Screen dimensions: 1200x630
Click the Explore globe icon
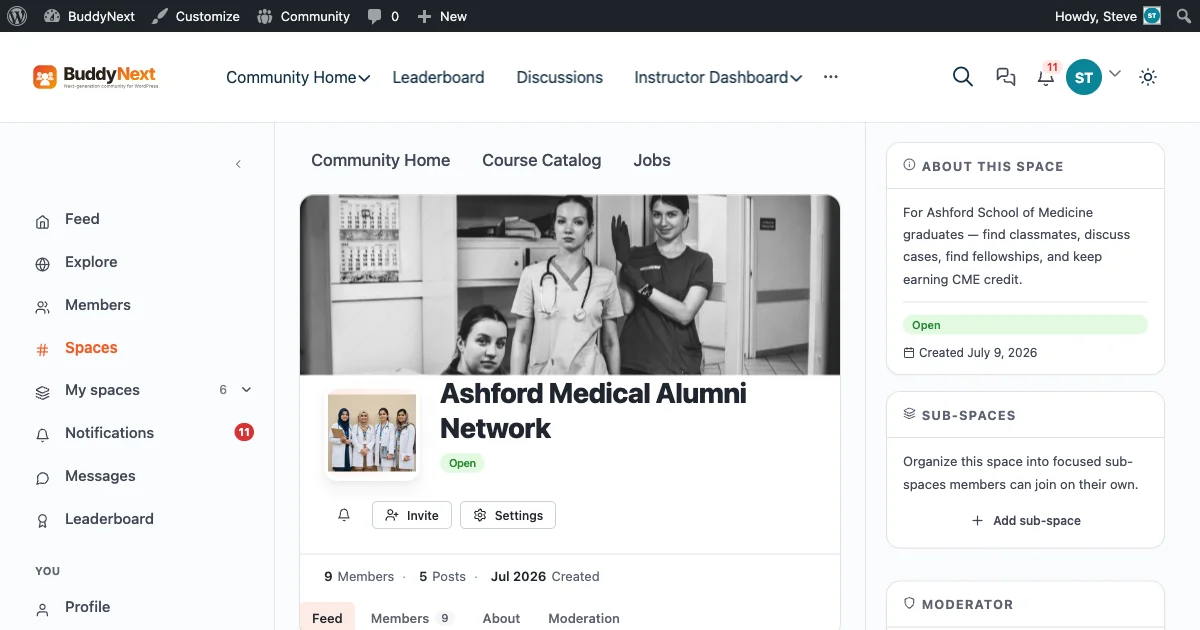[42, 265]
